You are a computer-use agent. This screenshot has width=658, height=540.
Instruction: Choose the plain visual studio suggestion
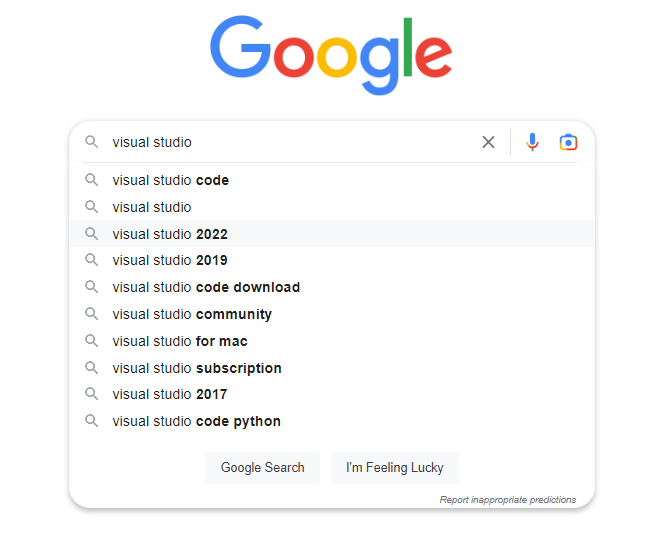coord(332,207)
